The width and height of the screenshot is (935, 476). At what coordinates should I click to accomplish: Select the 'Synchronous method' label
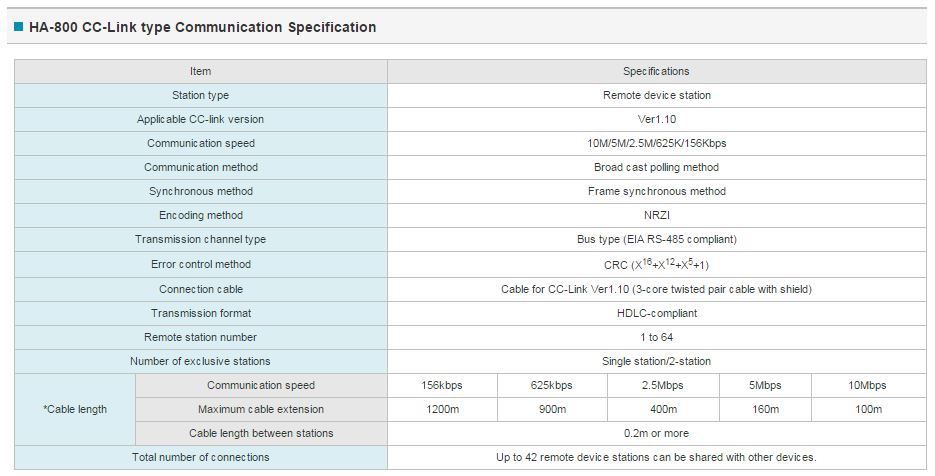tap(201, 191)
